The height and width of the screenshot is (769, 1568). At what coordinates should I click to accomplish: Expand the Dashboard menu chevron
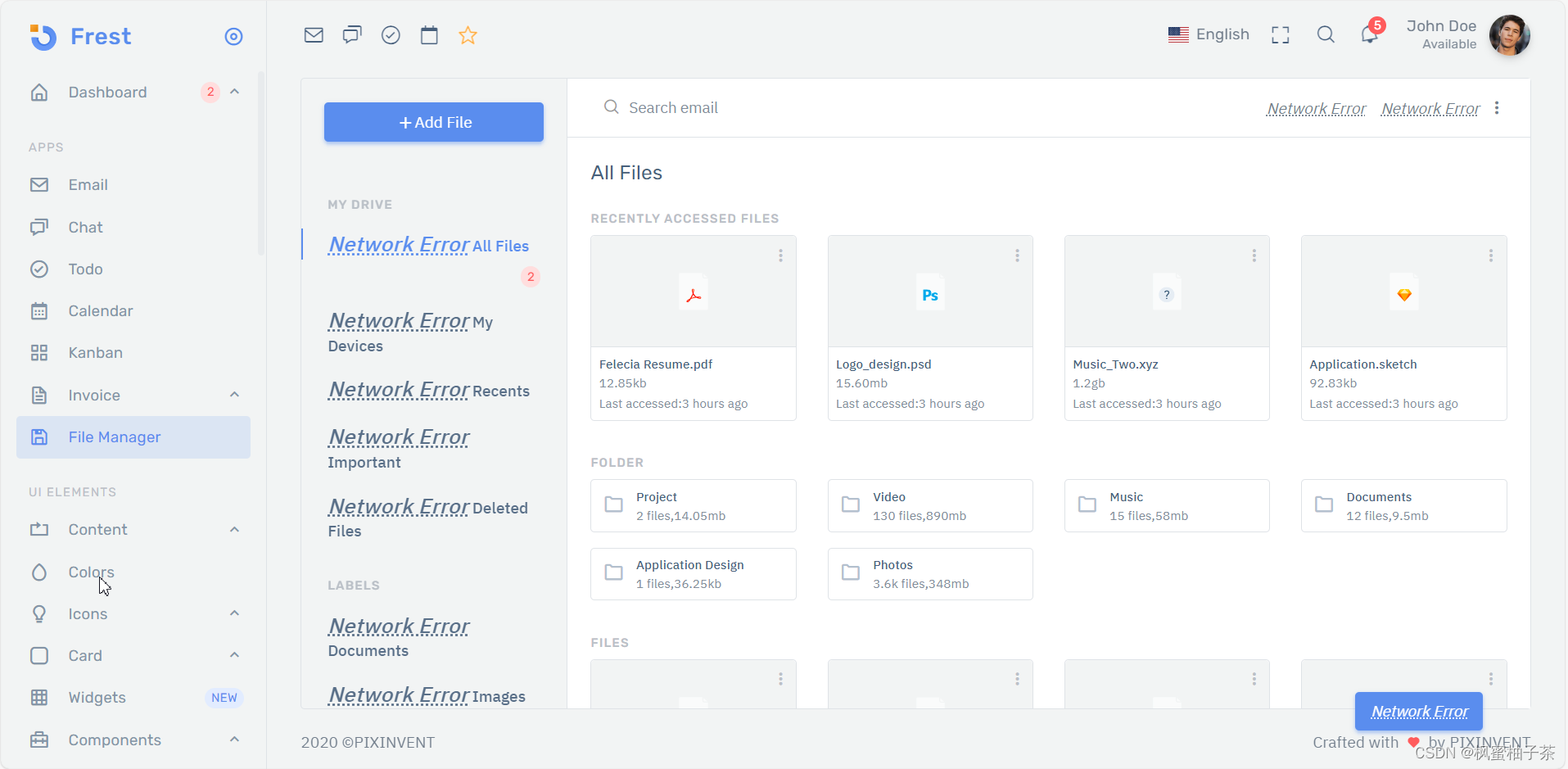[235, 92]
